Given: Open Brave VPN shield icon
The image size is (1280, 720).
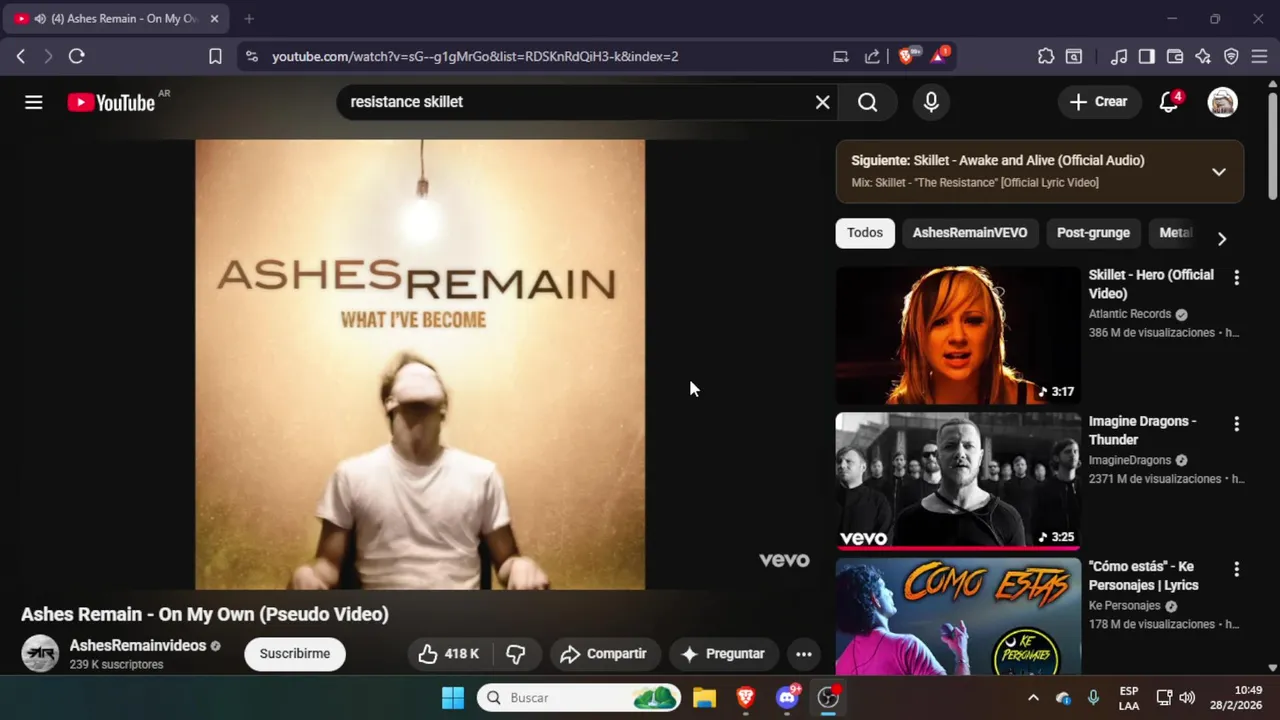Looking at the screenshot, I should click(1231, 56).
